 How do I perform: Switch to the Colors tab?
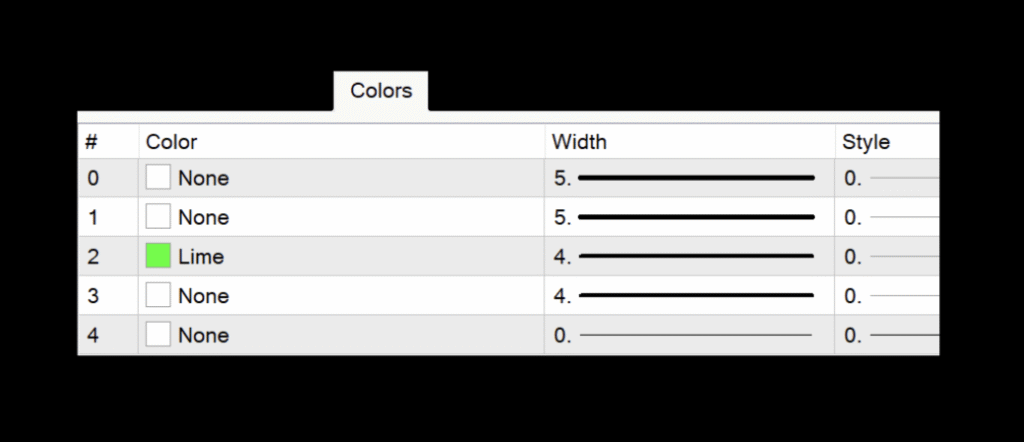[381, 91]
